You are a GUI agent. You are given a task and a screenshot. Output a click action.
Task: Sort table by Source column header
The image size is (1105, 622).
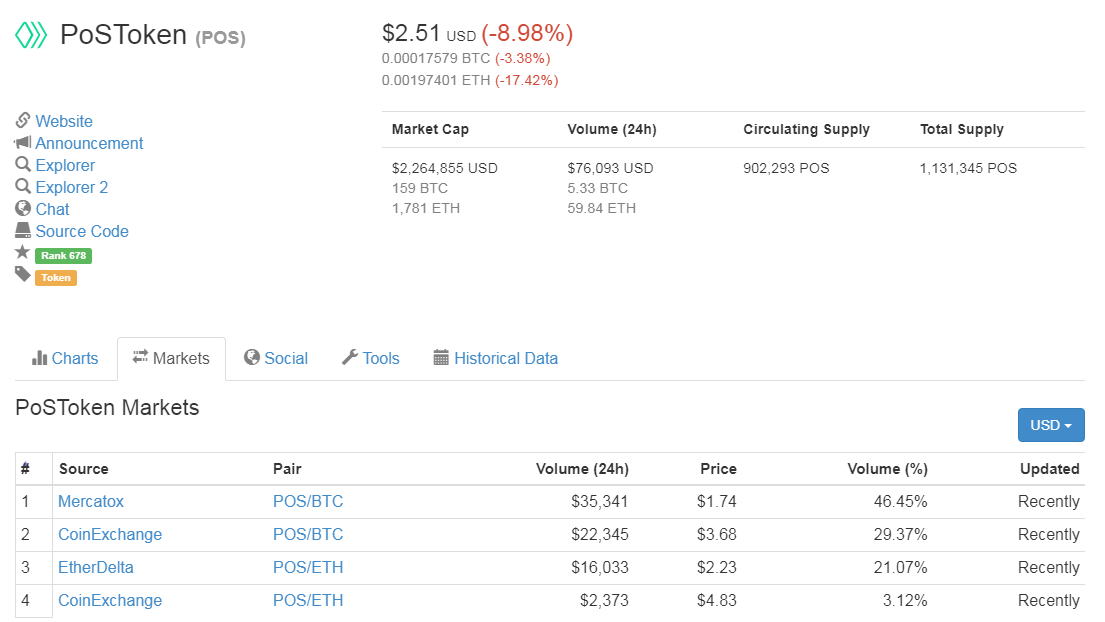(84, 469)
